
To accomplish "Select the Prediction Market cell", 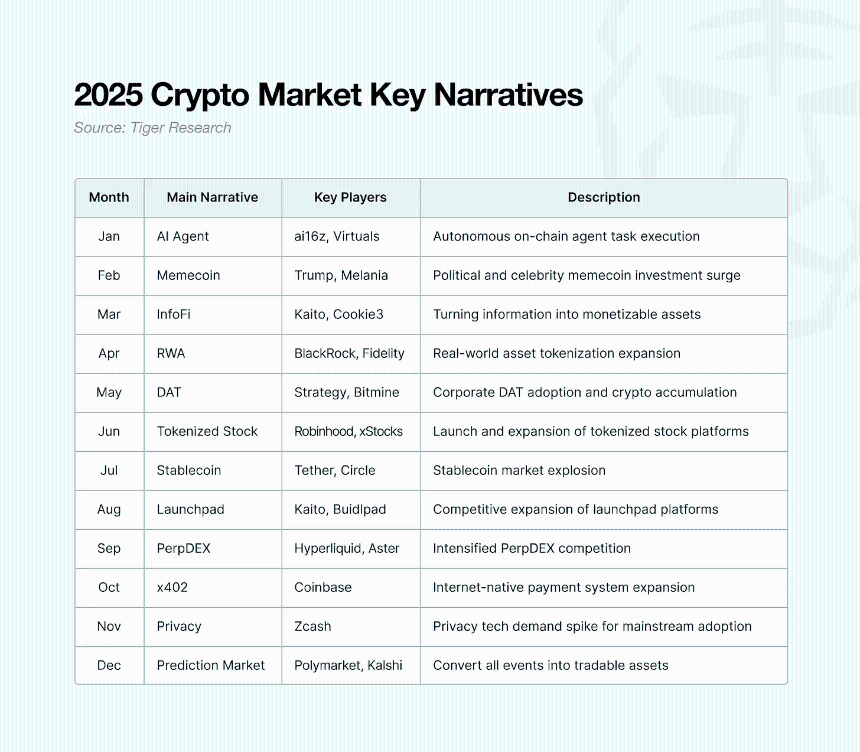I will pyautogui.click(x=211, y=665).
